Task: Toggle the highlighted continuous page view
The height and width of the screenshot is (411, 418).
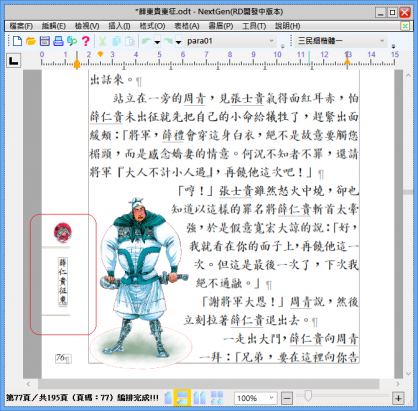Action: tap(182, 398)
